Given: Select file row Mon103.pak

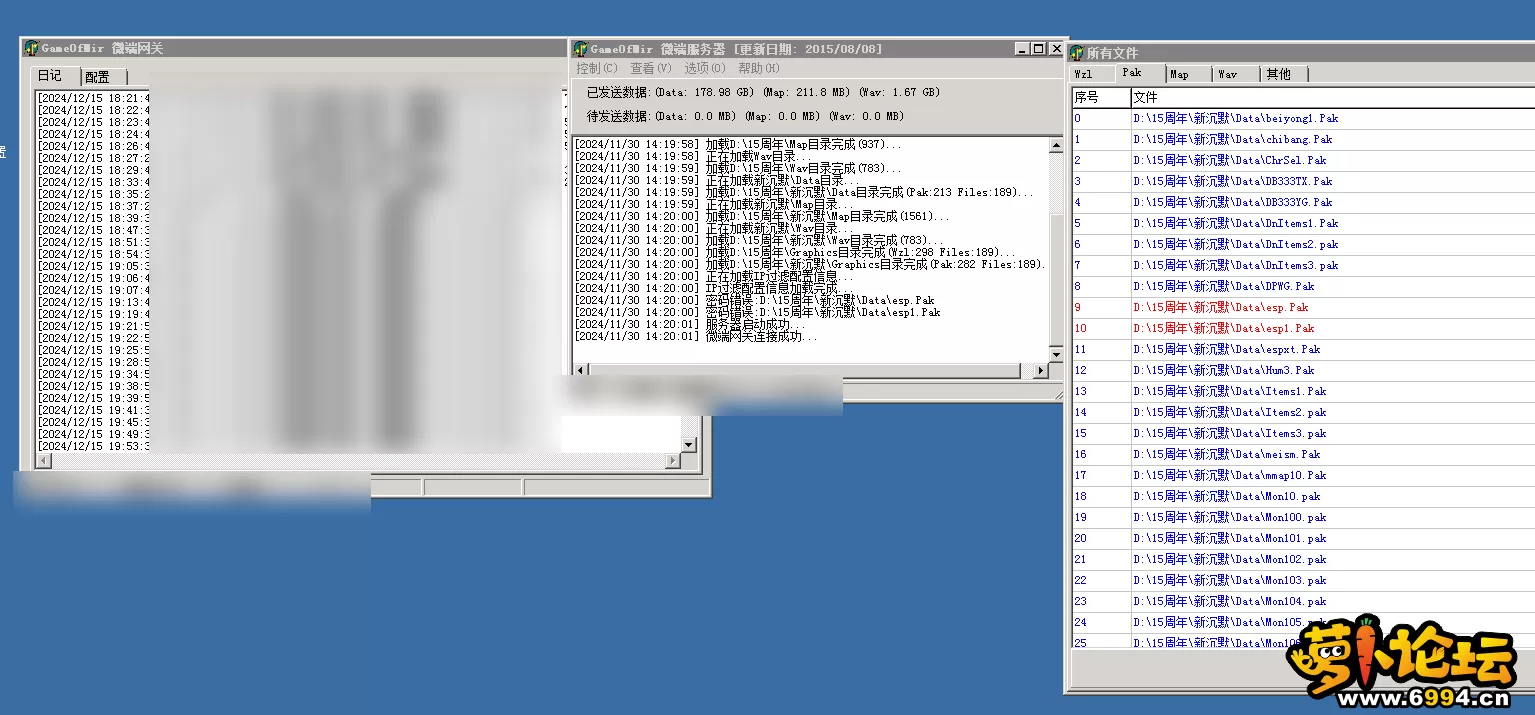Looking at the screenshot, I should (x=1303, y=580).
